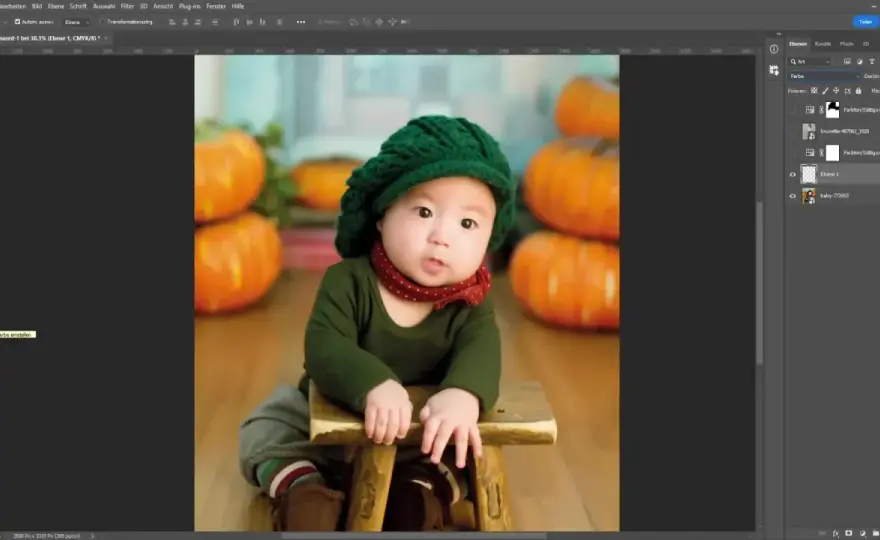Click the adjustment layer filter icon
Screen dimensions: 880x540
(x=860, y=62)
